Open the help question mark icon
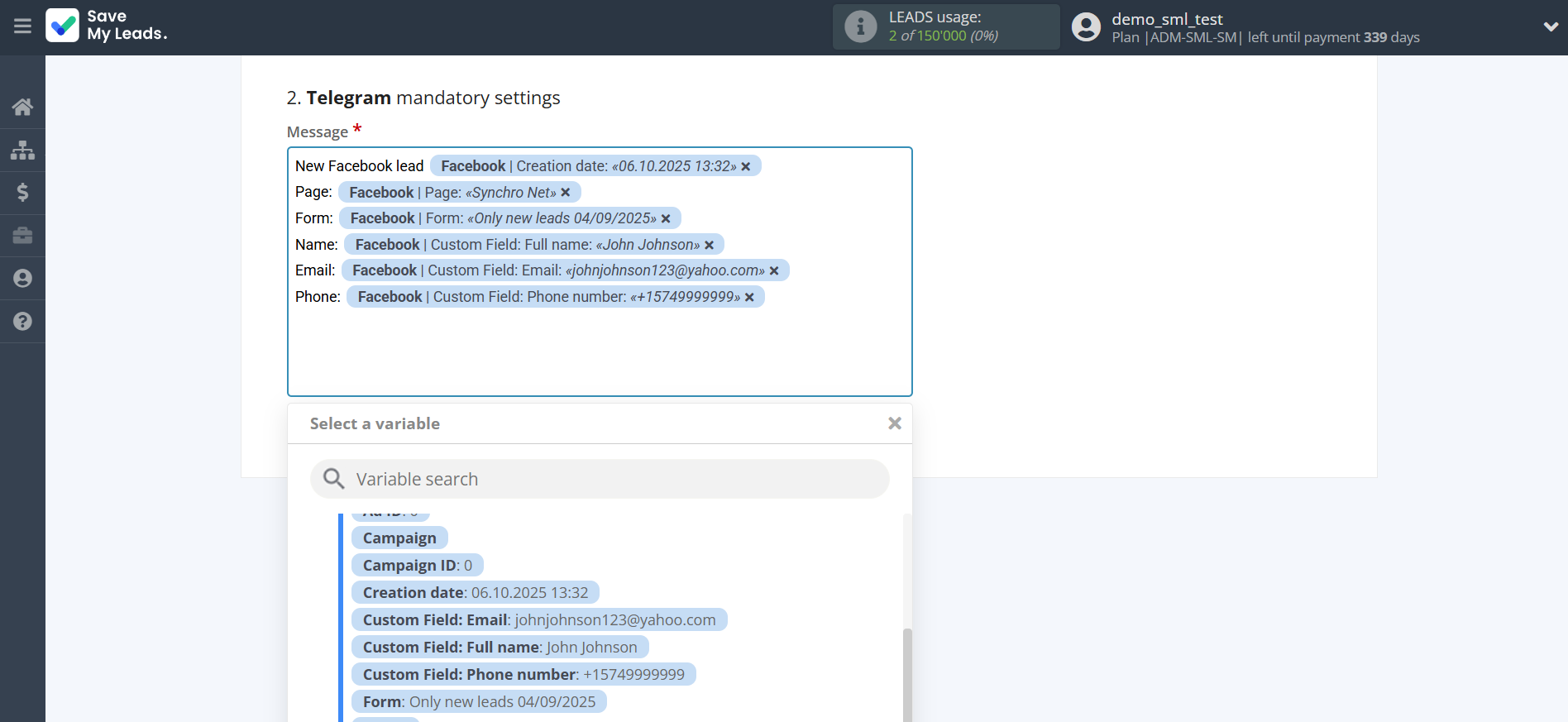Screen dimensions: 1568x722 (22, 322)
